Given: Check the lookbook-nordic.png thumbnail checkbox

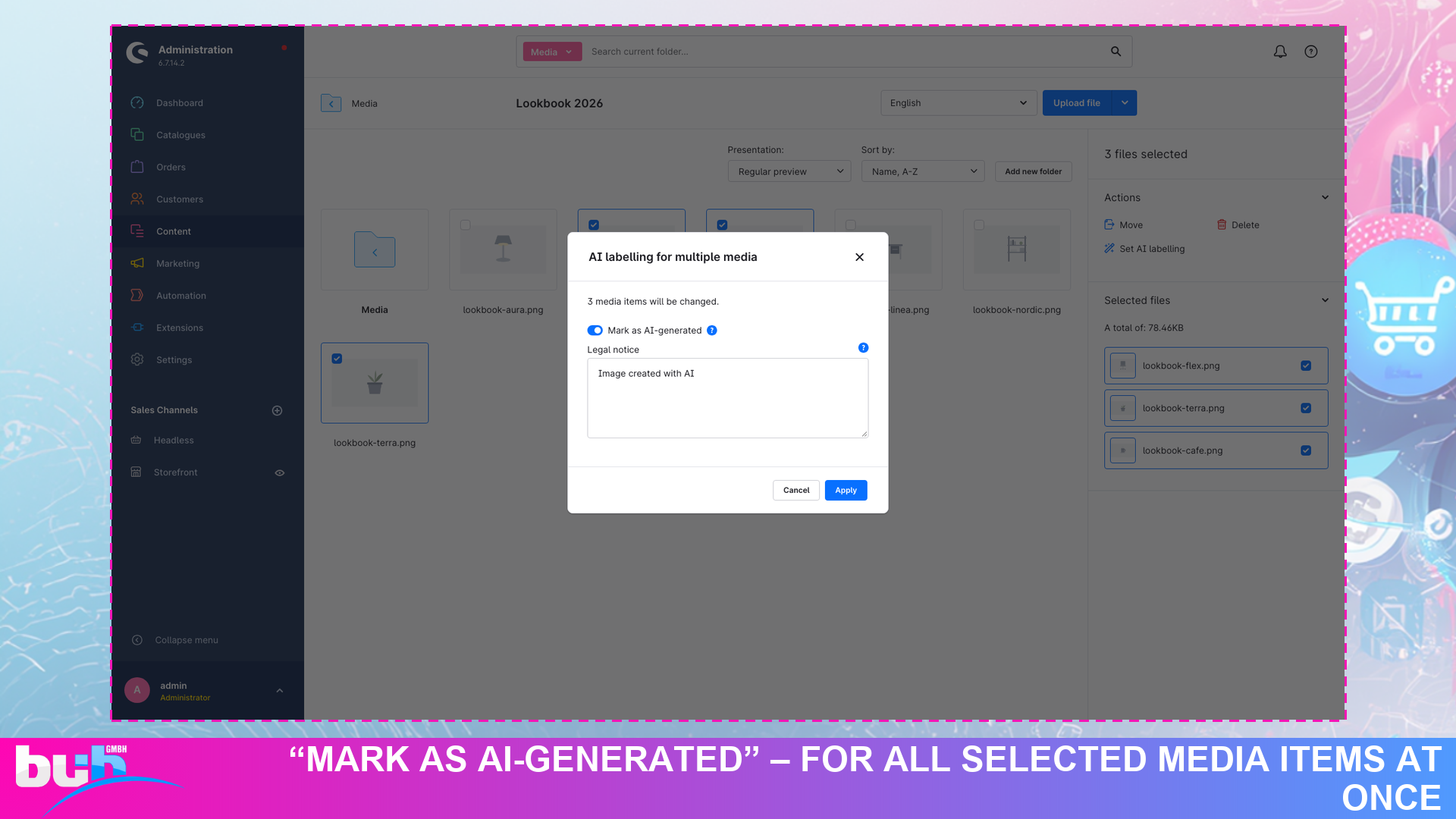Looking at the screenshot, I should (x=979, y=225).
